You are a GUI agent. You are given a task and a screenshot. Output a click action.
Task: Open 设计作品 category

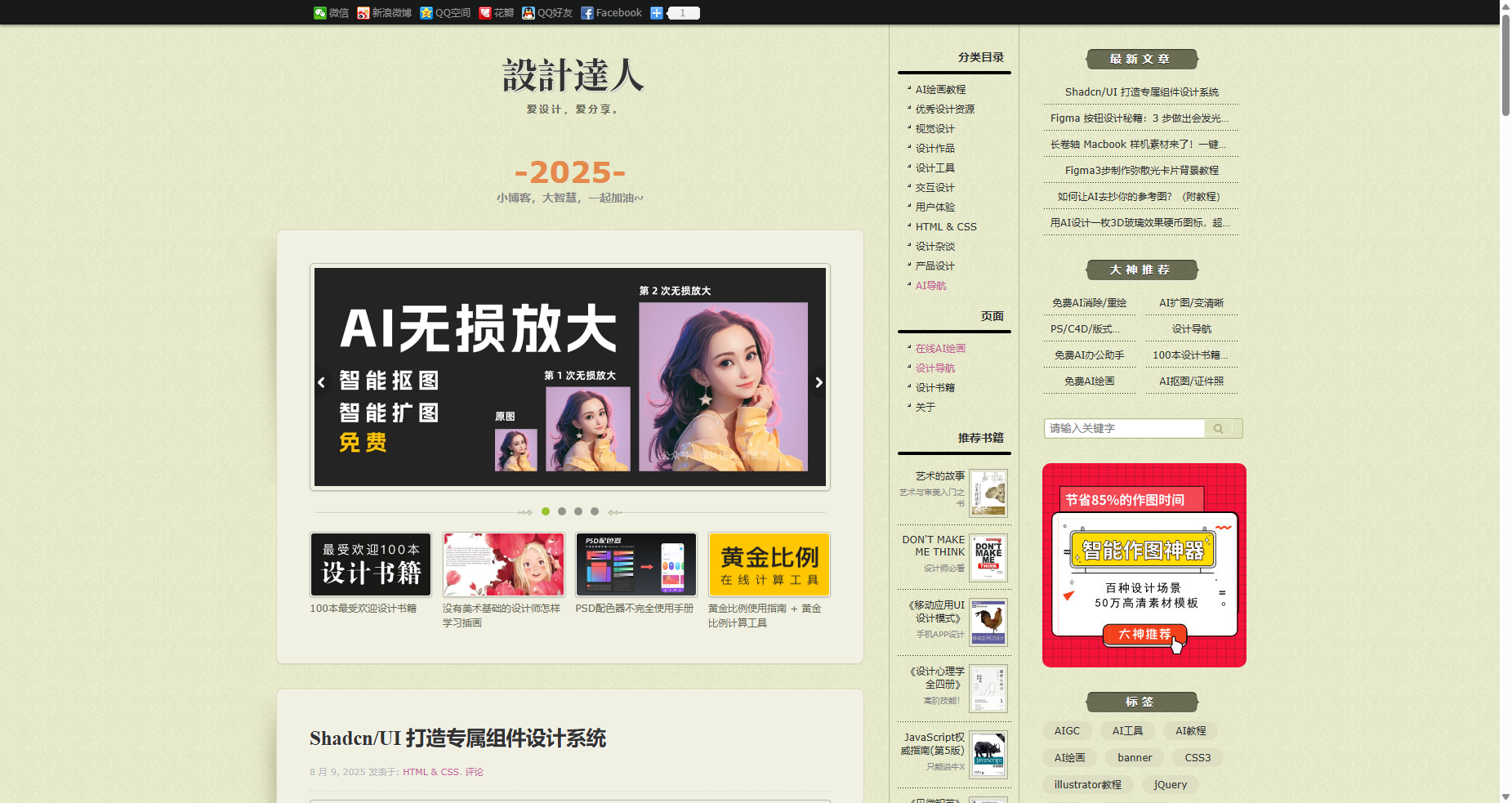pyautogui.click(x=935, y=149)
